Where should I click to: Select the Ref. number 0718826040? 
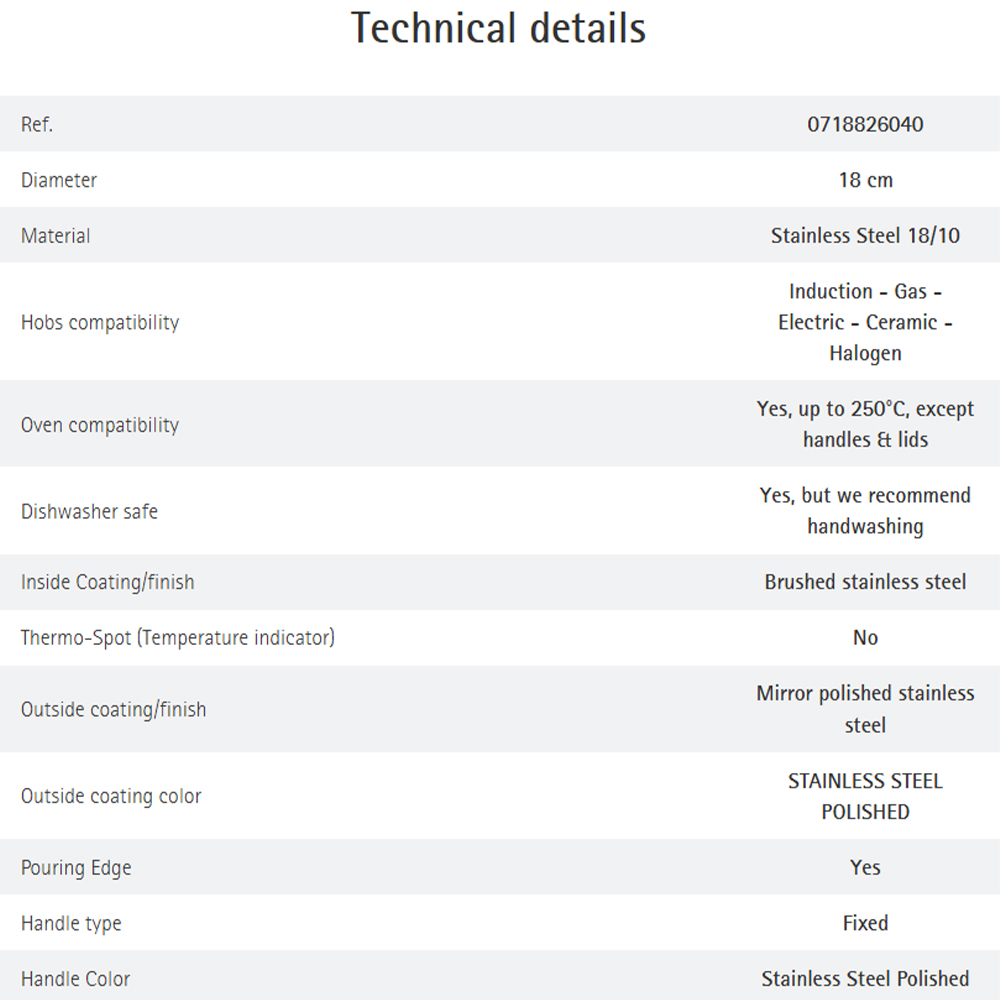point(865,124)
